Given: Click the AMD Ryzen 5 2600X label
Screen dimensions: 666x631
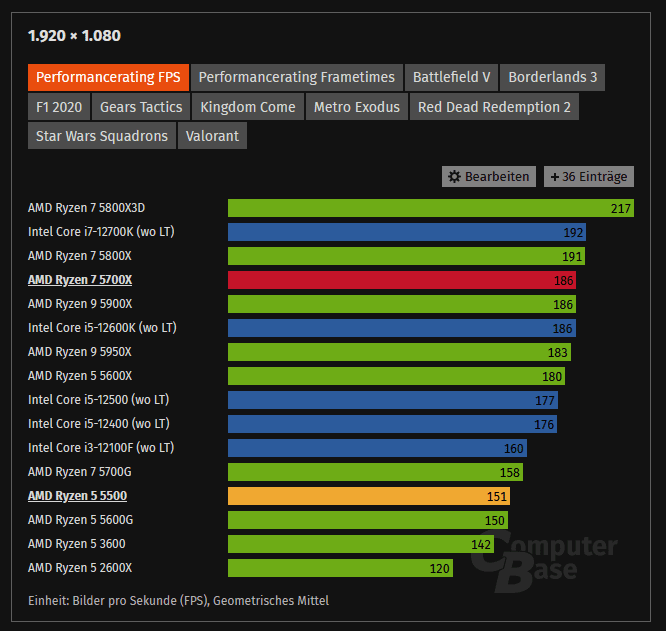Looking at the screenshot, I should click(x=80, y=568).
